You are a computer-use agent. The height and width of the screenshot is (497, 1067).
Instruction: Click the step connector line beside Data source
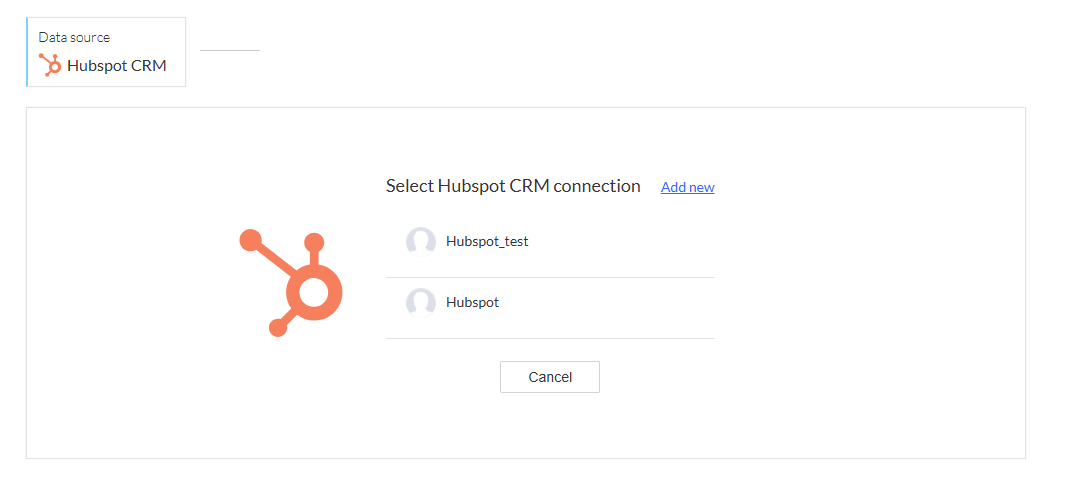(229, 50)
